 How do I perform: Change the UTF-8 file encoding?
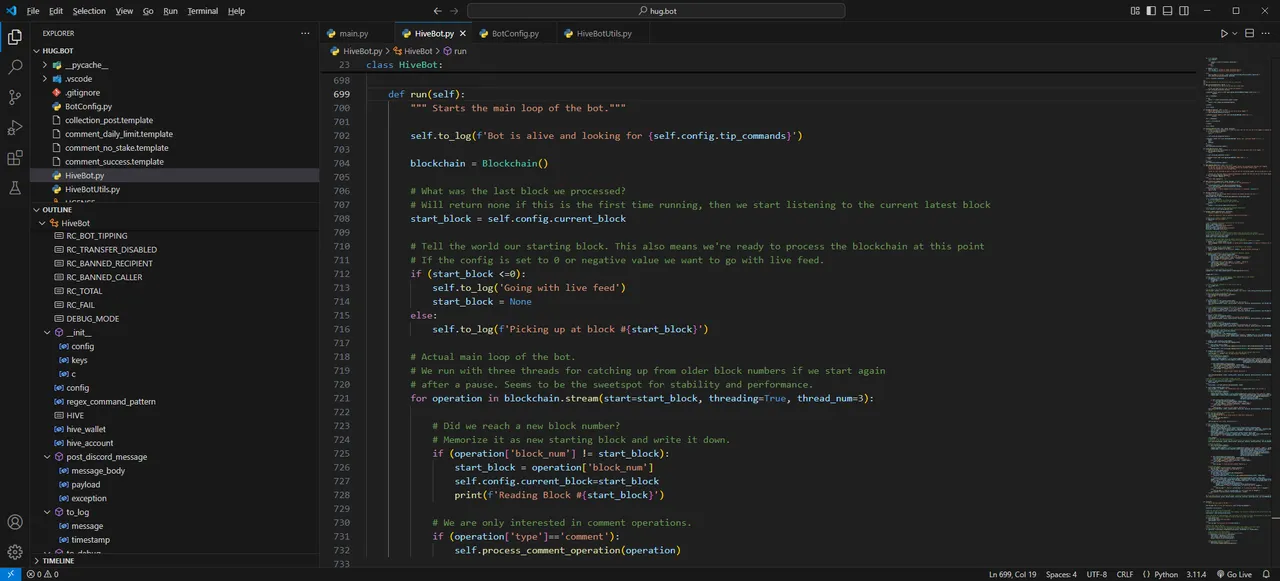(x=1096, y=574)
